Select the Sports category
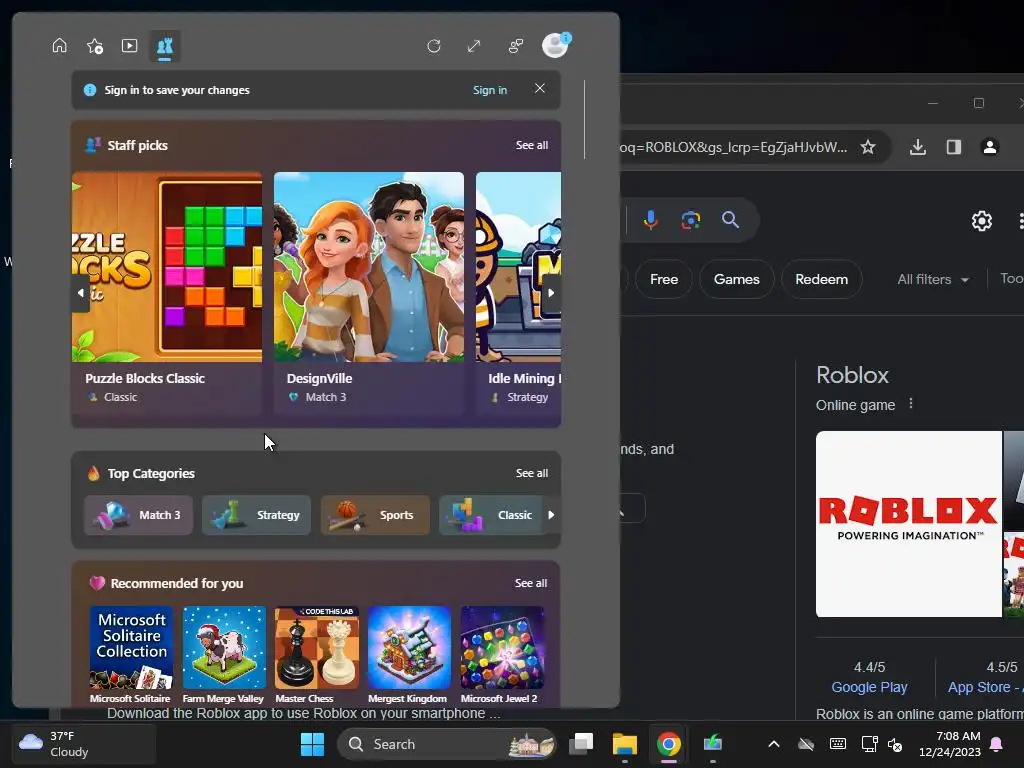The height and width of the screenshot is (768, 1024). pos(375,515)
